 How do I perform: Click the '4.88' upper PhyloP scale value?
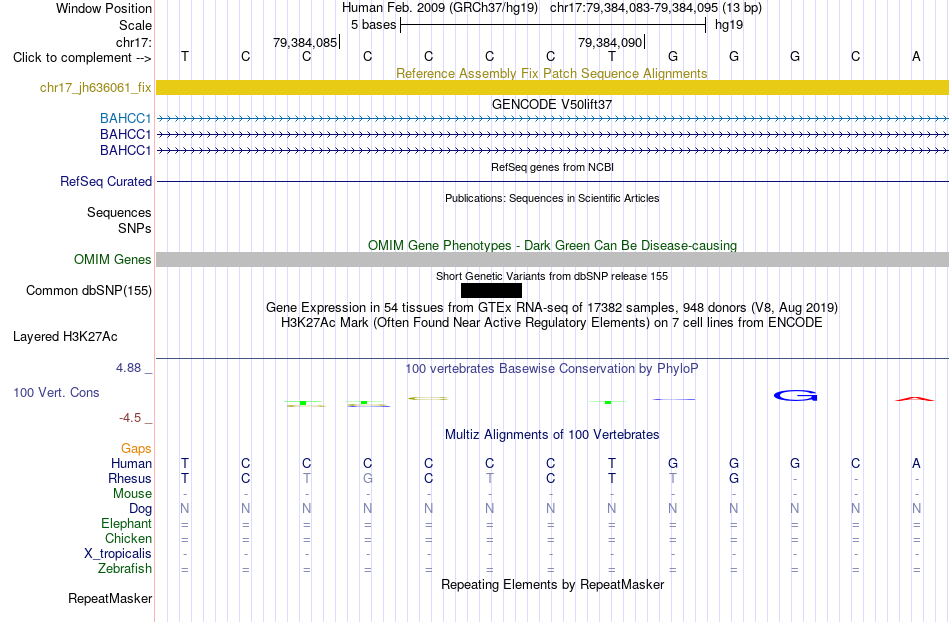click(x=128, y=368)
